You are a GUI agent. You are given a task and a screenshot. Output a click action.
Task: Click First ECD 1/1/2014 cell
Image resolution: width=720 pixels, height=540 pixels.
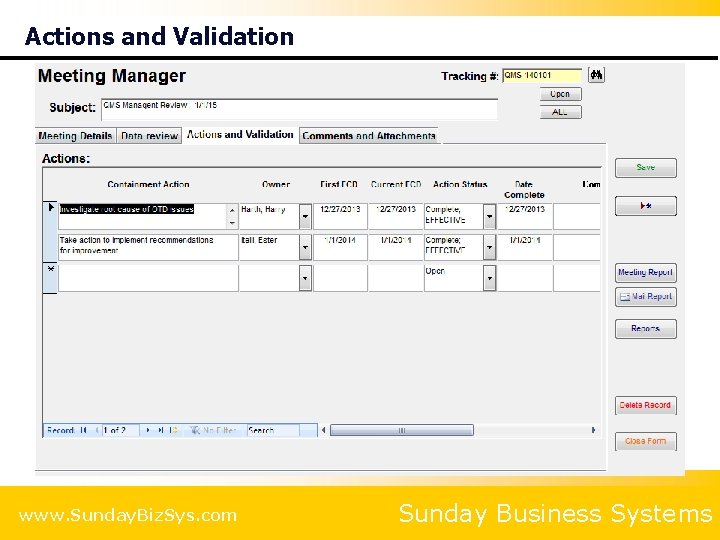tap(340, 247)
